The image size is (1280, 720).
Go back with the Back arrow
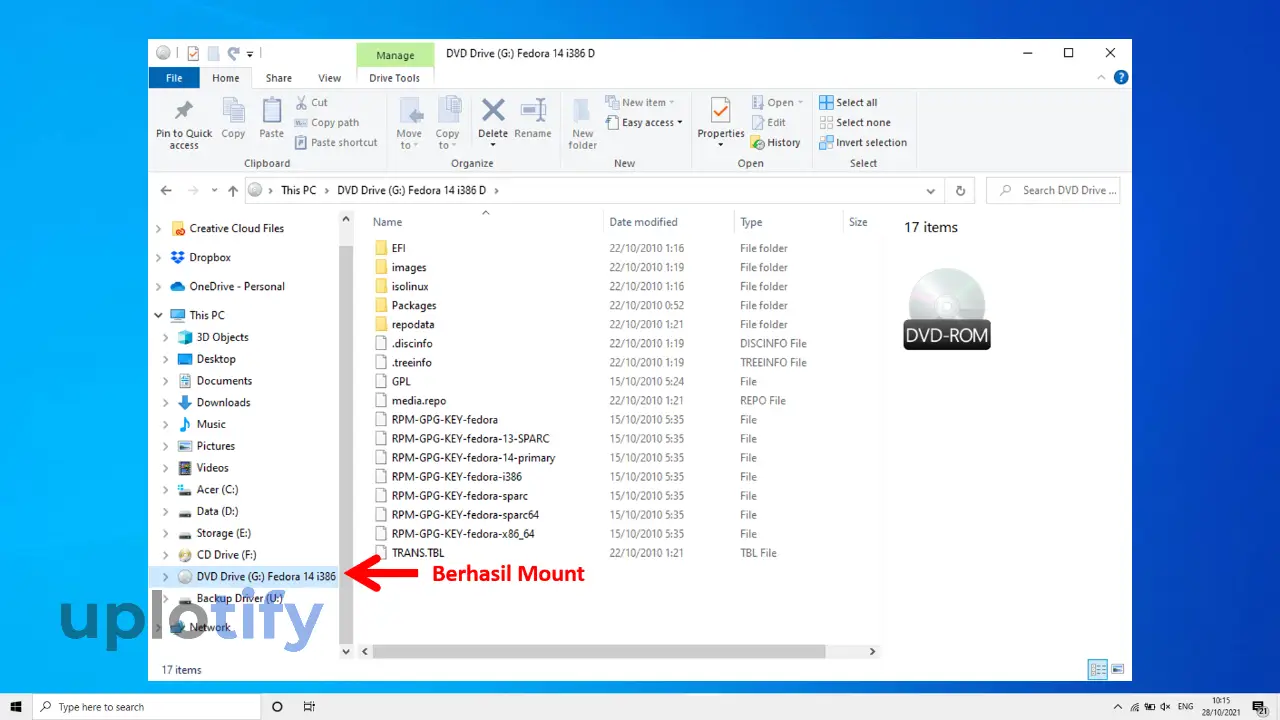[167, 190]
